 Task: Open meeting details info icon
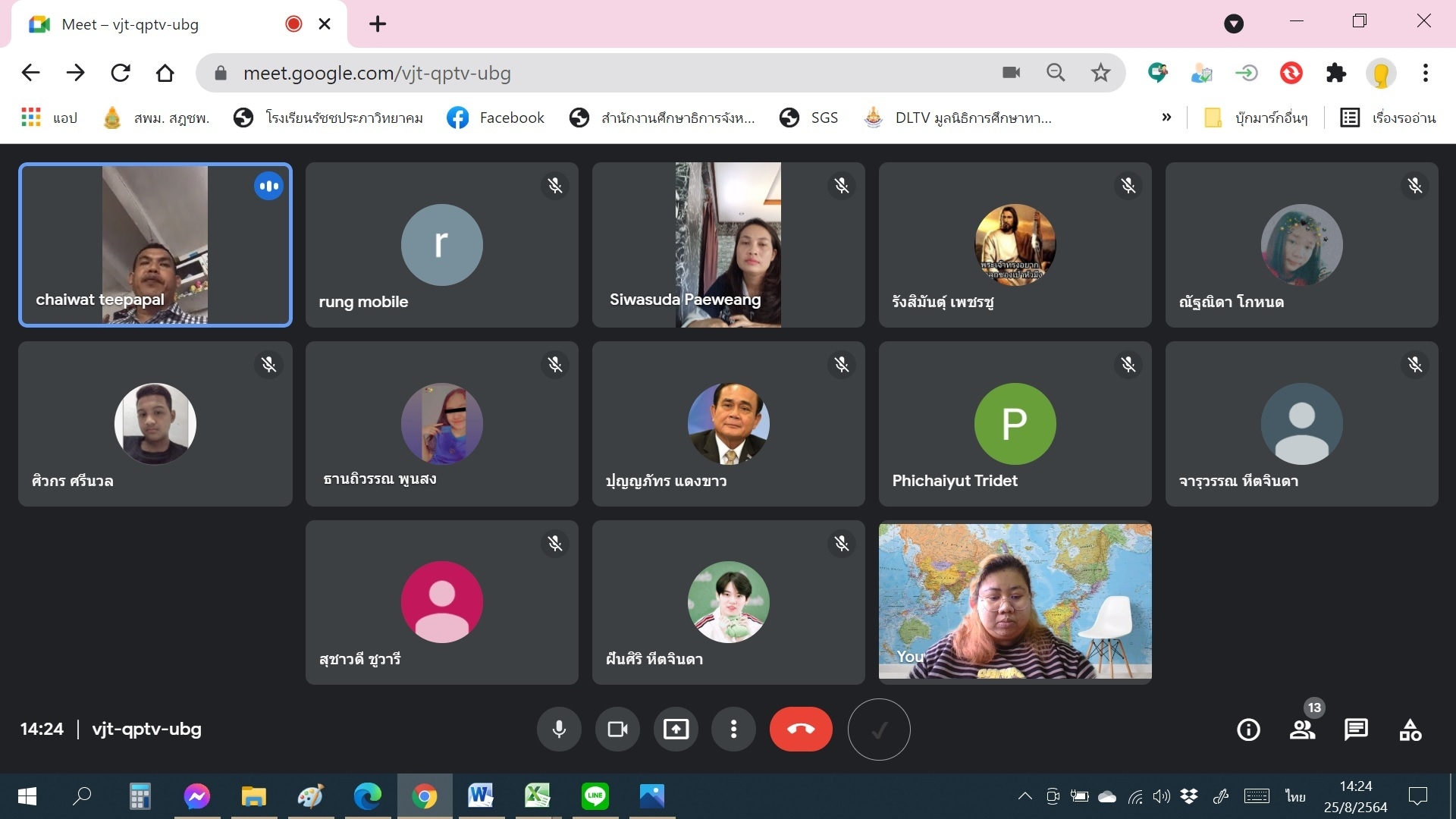point(1248,730)
